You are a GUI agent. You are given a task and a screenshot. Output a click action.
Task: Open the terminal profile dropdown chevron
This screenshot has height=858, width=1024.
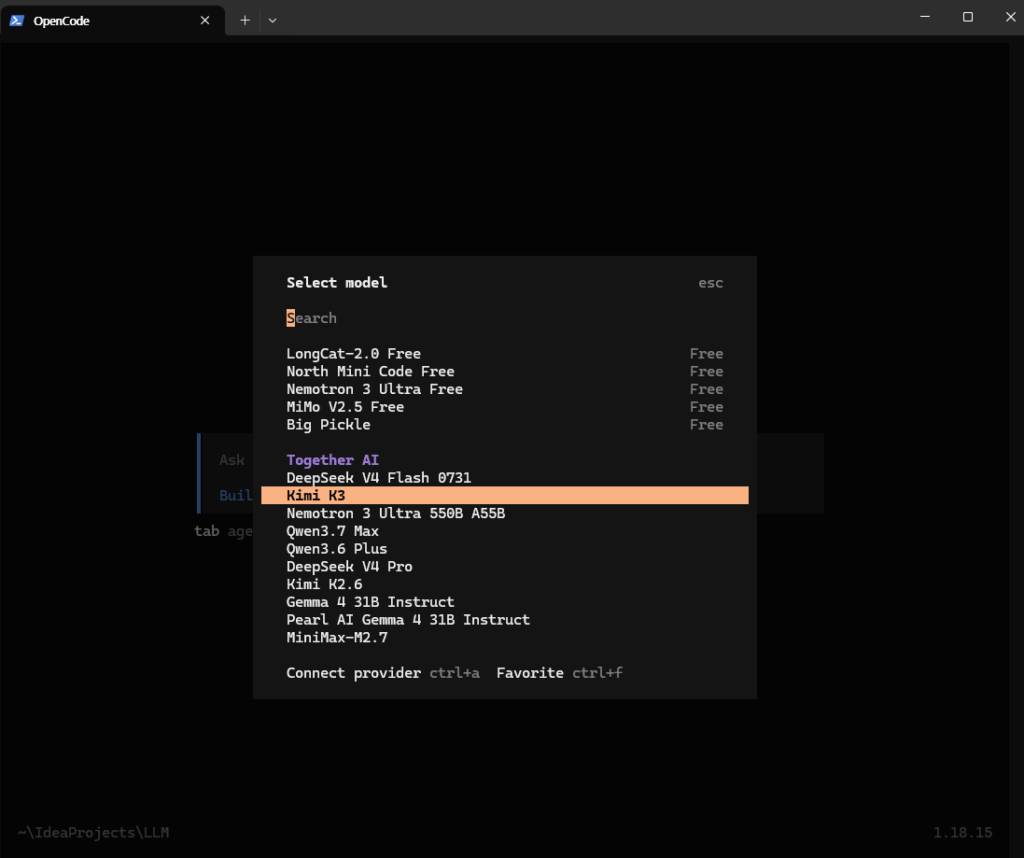272,20
